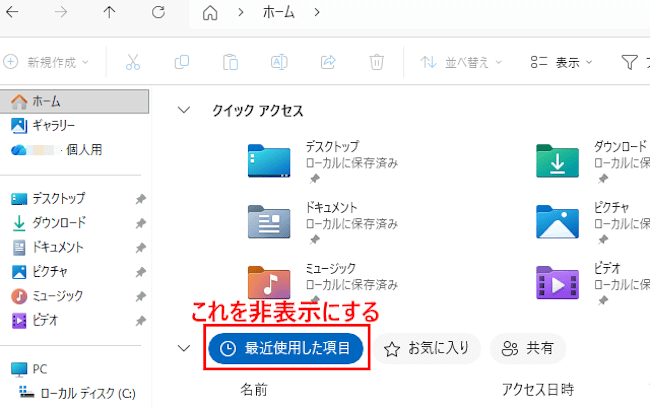Sort by the 名前 column header

[254, 390]
